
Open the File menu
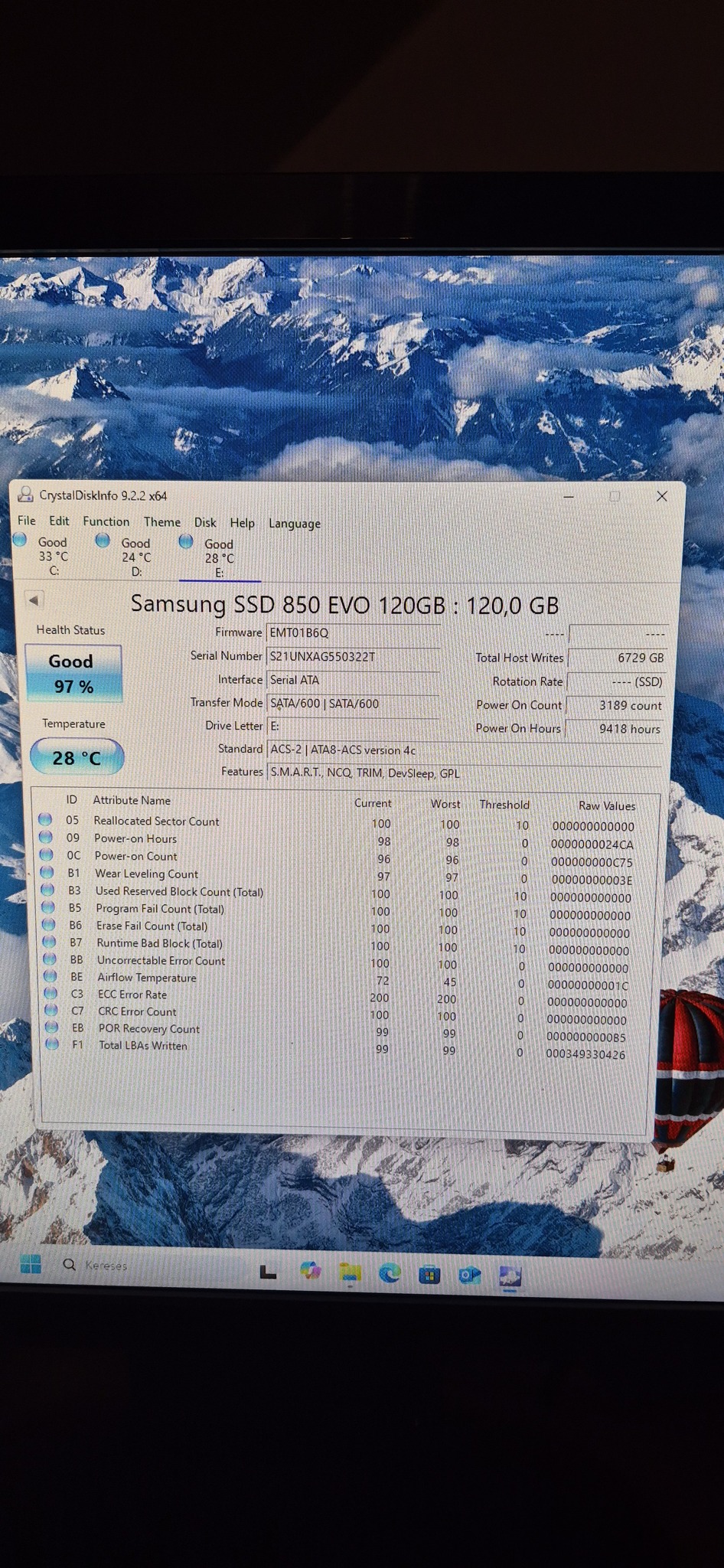[27, 521]
